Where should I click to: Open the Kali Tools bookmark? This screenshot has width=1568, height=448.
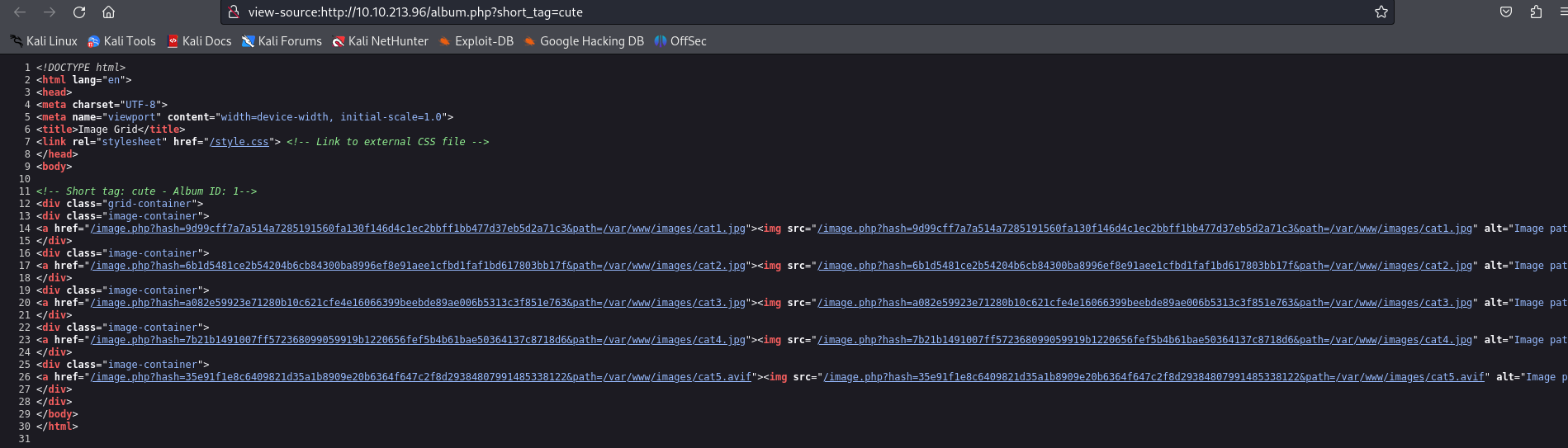click(121, 41)
